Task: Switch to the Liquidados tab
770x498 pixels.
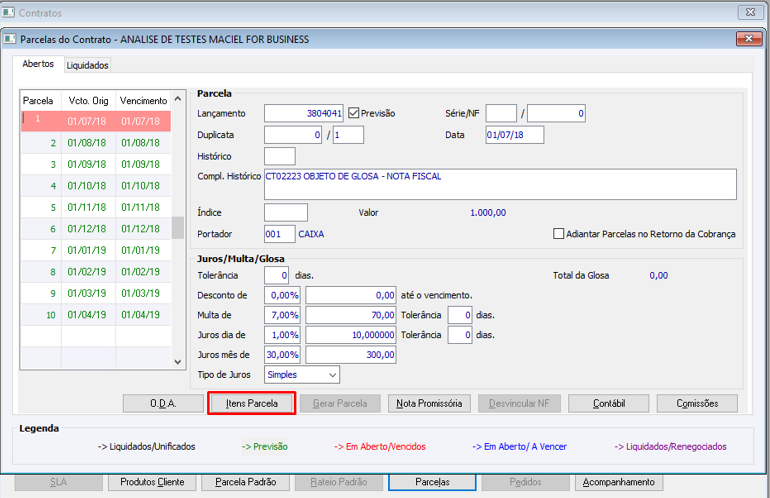Action: coord(87,65)
